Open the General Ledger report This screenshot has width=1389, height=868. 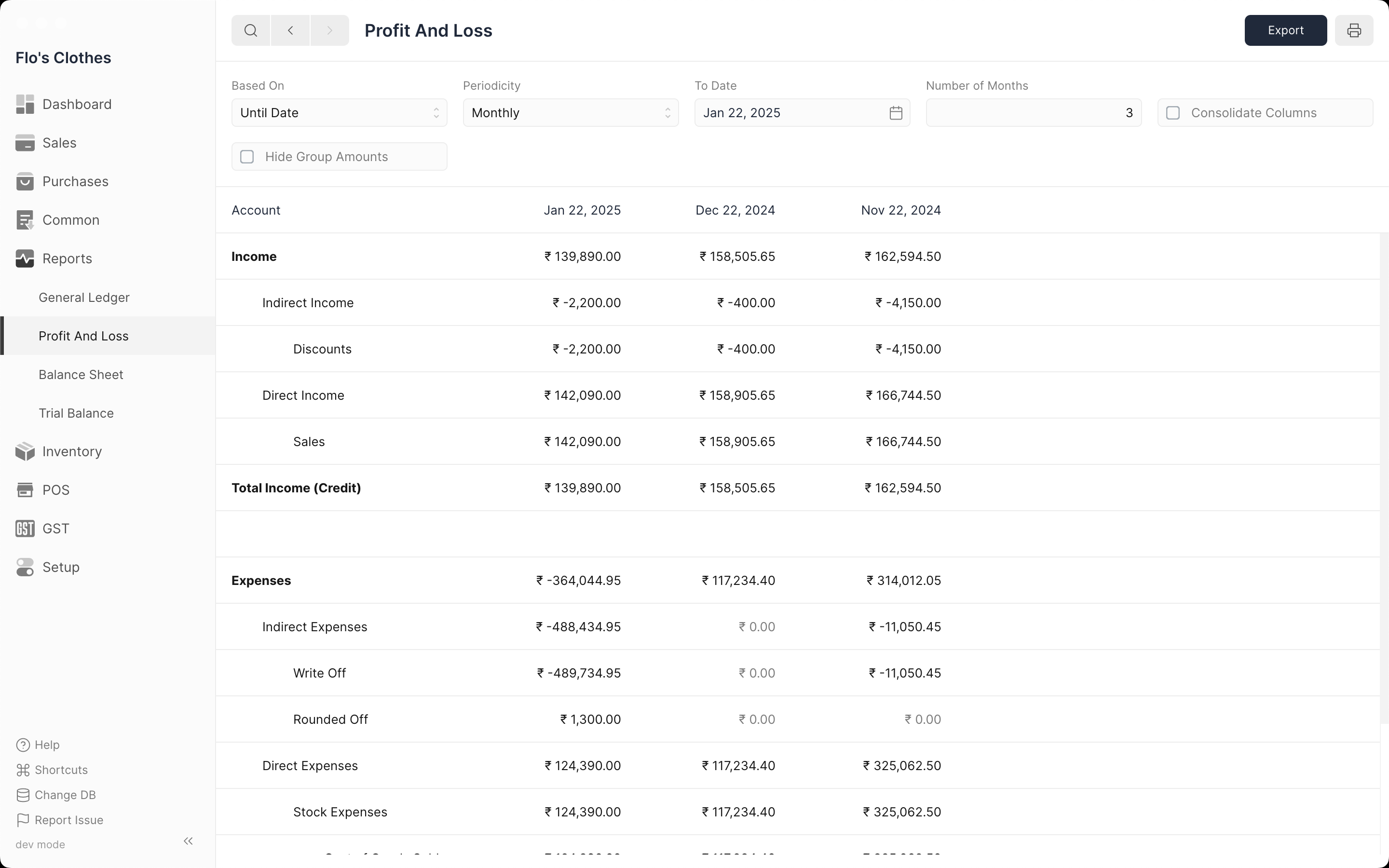(x=84, y=298)
